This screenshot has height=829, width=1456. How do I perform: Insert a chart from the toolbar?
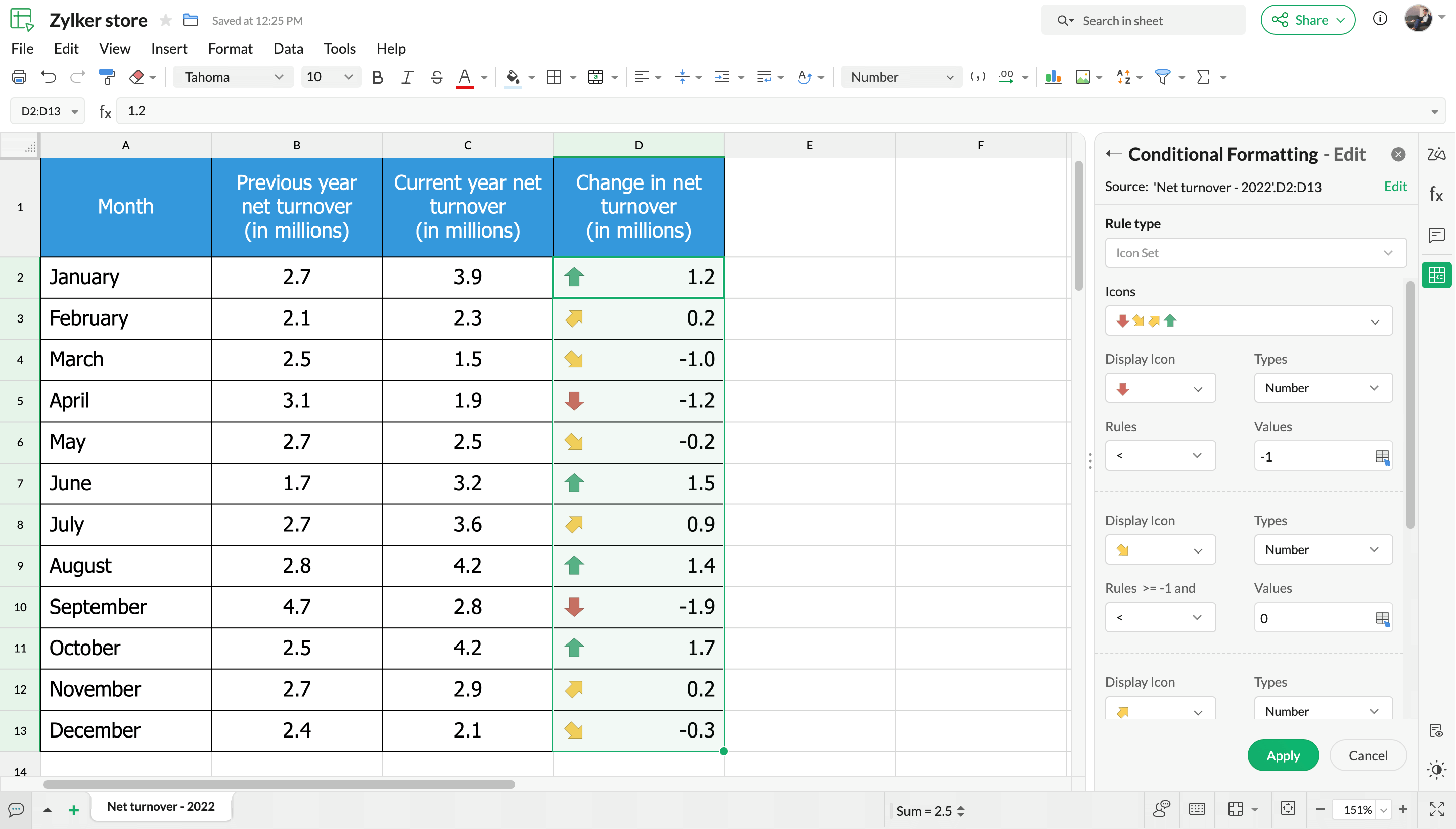(x=1053, y=77)
